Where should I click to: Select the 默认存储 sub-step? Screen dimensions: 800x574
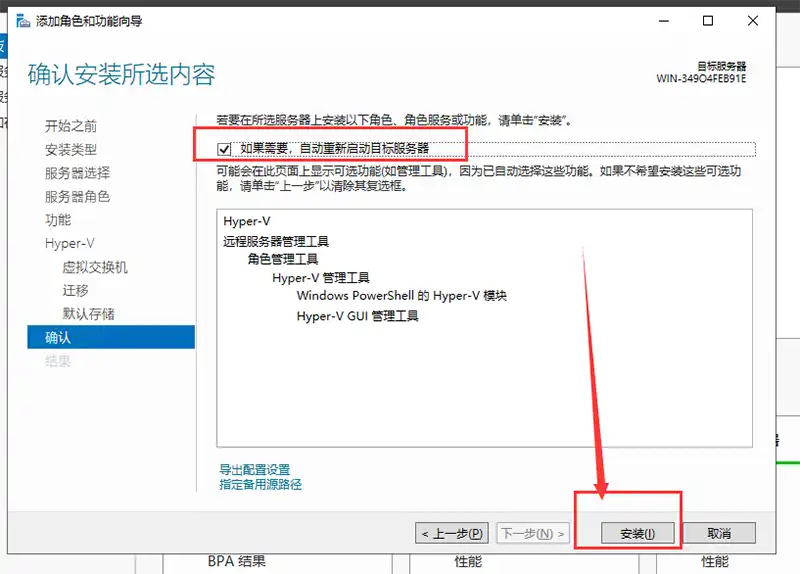point(88,314)
